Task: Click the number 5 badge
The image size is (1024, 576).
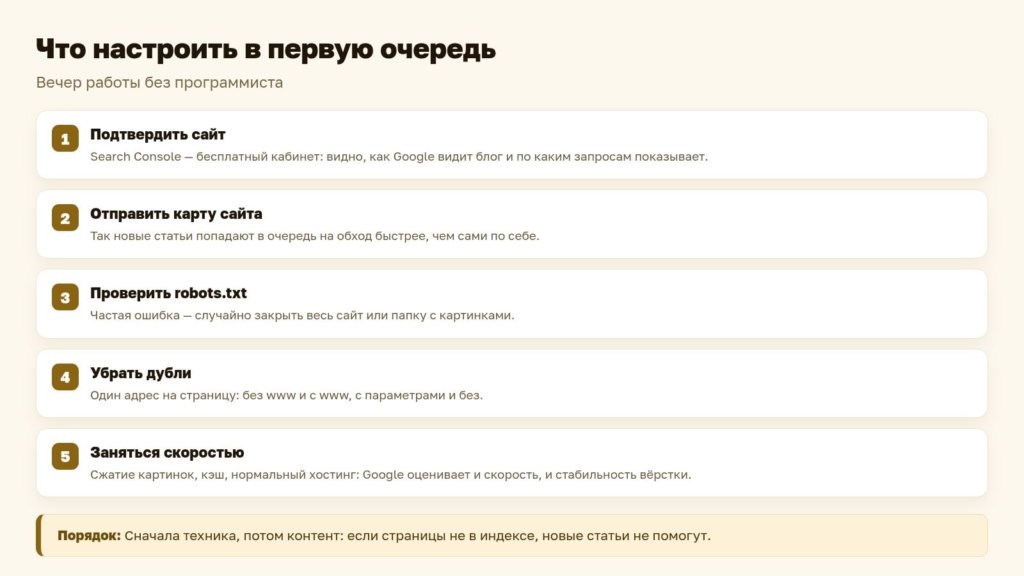Action: pyautogui.click(x=65, y=456)
